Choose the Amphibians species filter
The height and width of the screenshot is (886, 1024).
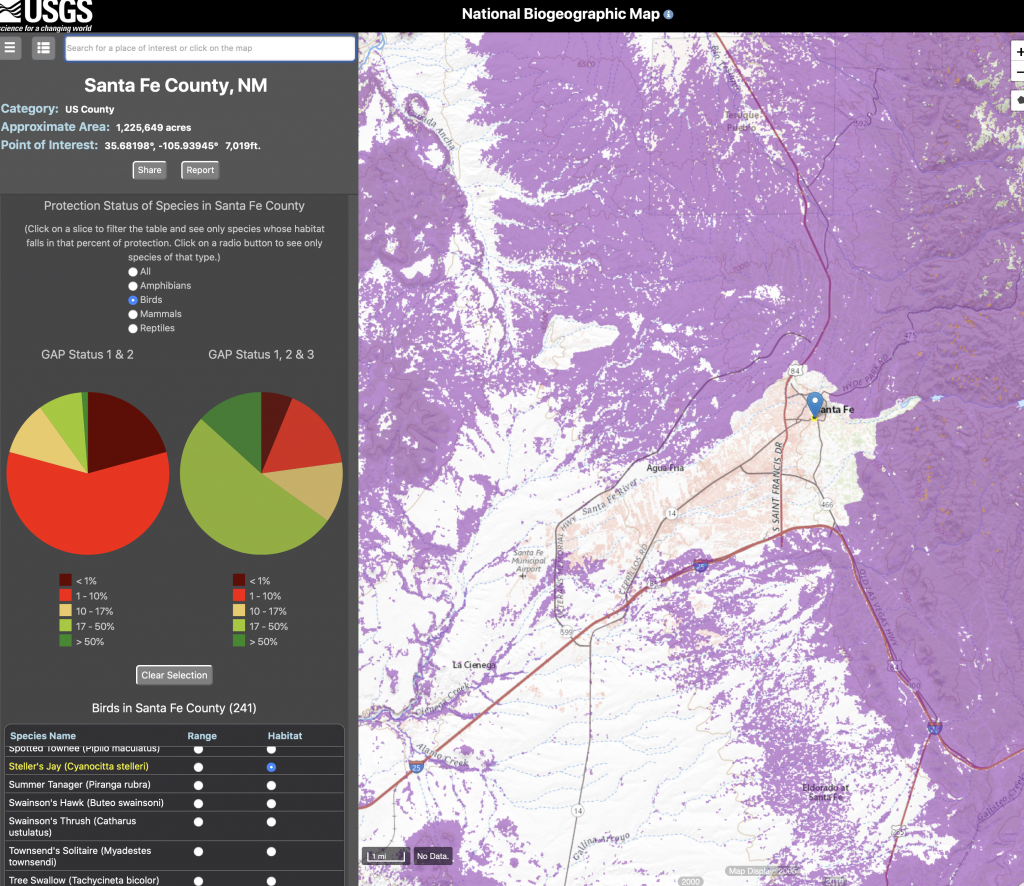pos(133,286)
